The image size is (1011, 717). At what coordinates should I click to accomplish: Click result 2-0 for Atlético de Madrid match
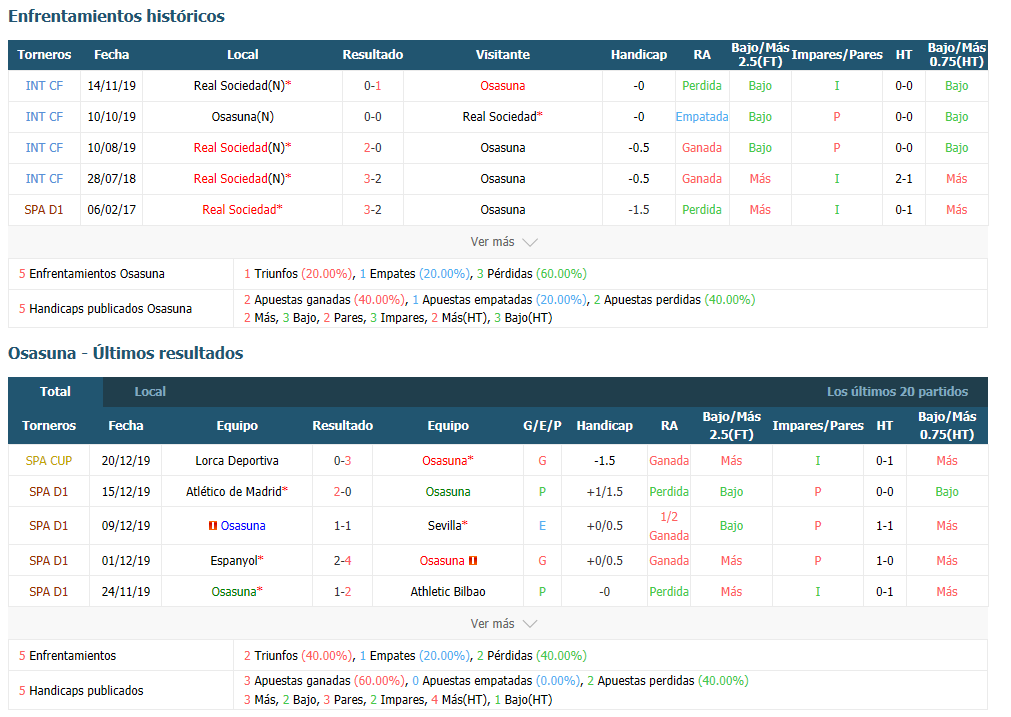(x=342, y=491)
